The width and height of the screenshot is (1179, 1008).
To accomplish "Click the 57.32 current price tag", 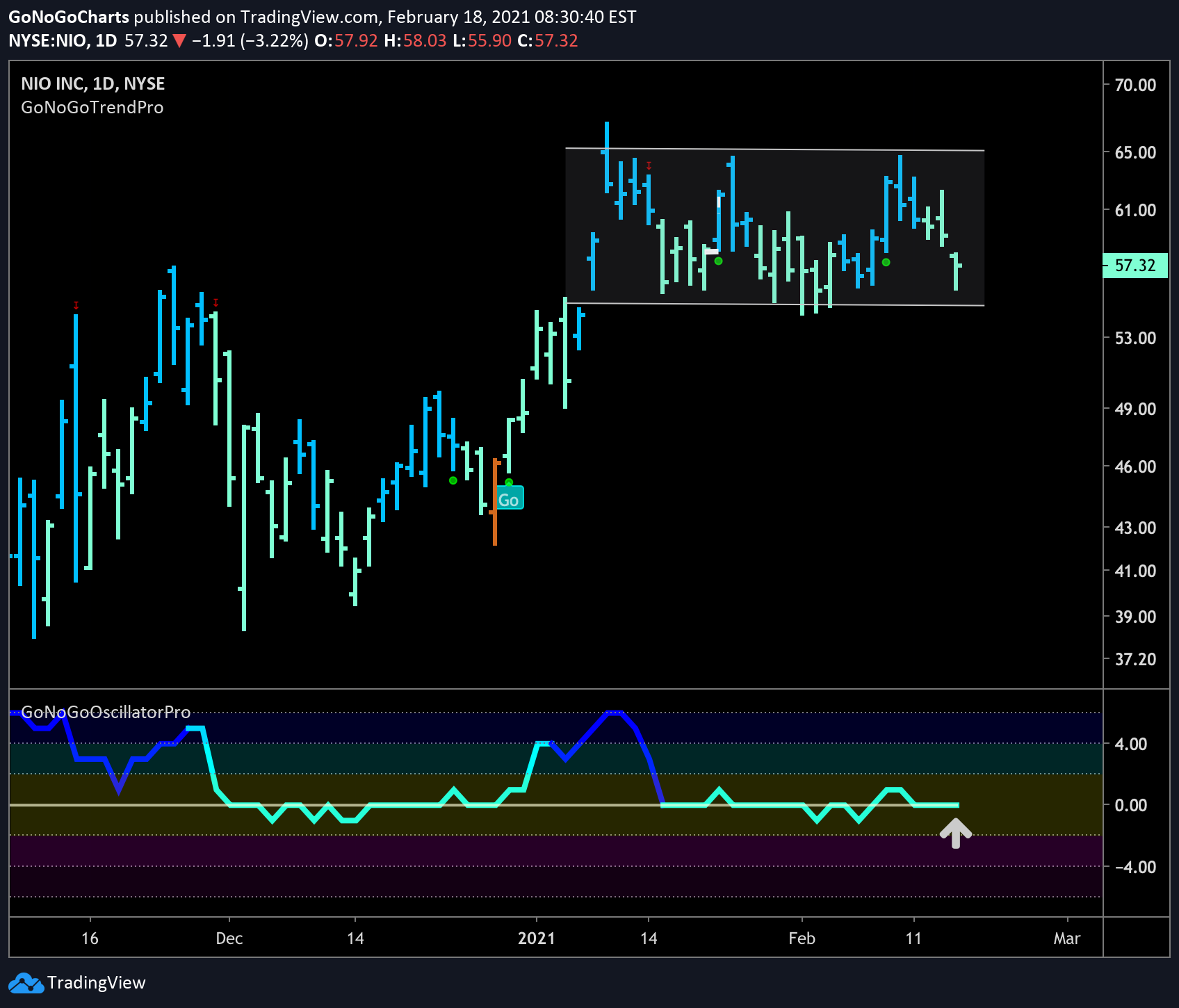I will 1135,266.
